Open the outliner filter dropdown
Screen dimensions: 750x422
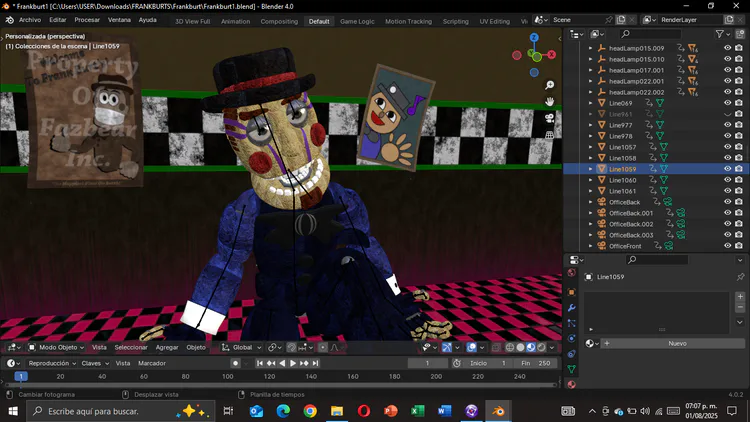[722, 34]
